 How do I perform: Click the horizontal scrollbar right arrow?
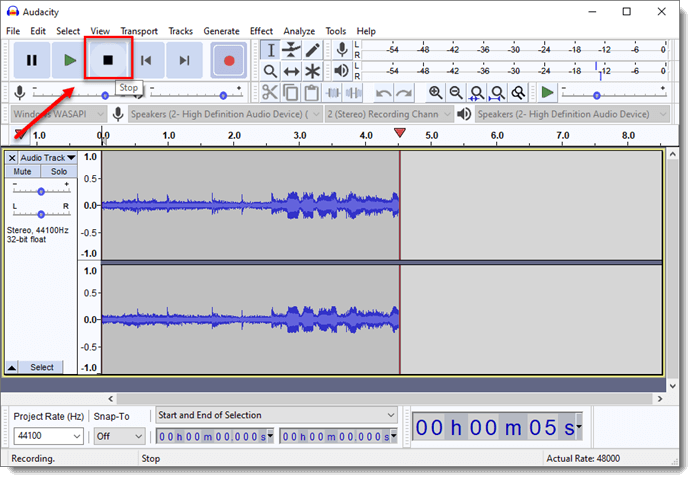[660, 399]
